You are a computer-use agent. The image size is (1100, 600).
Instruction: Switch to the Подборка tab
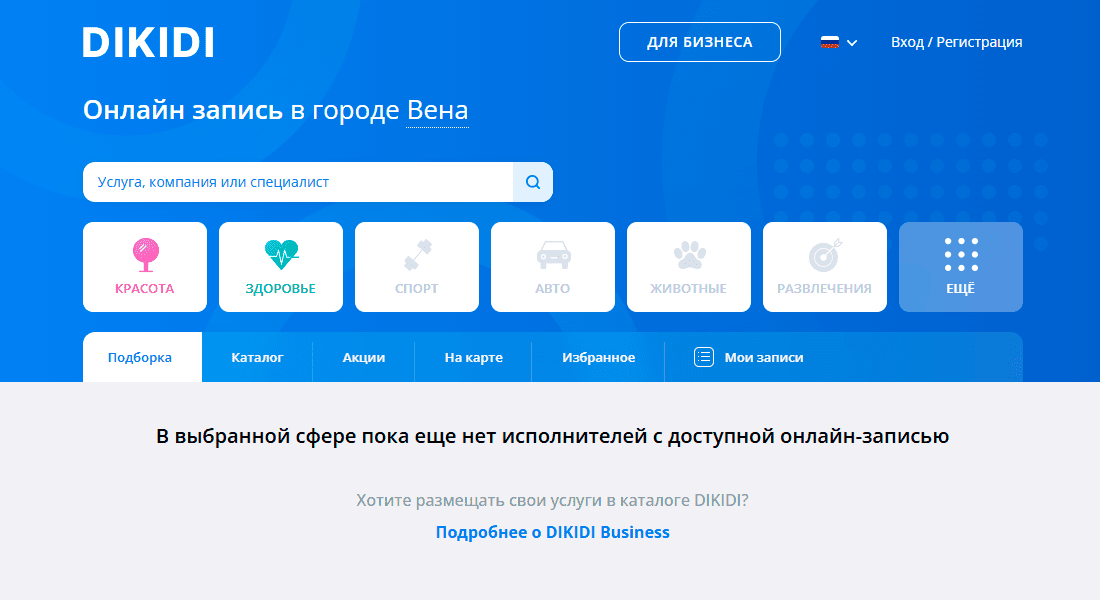(142, 357)
